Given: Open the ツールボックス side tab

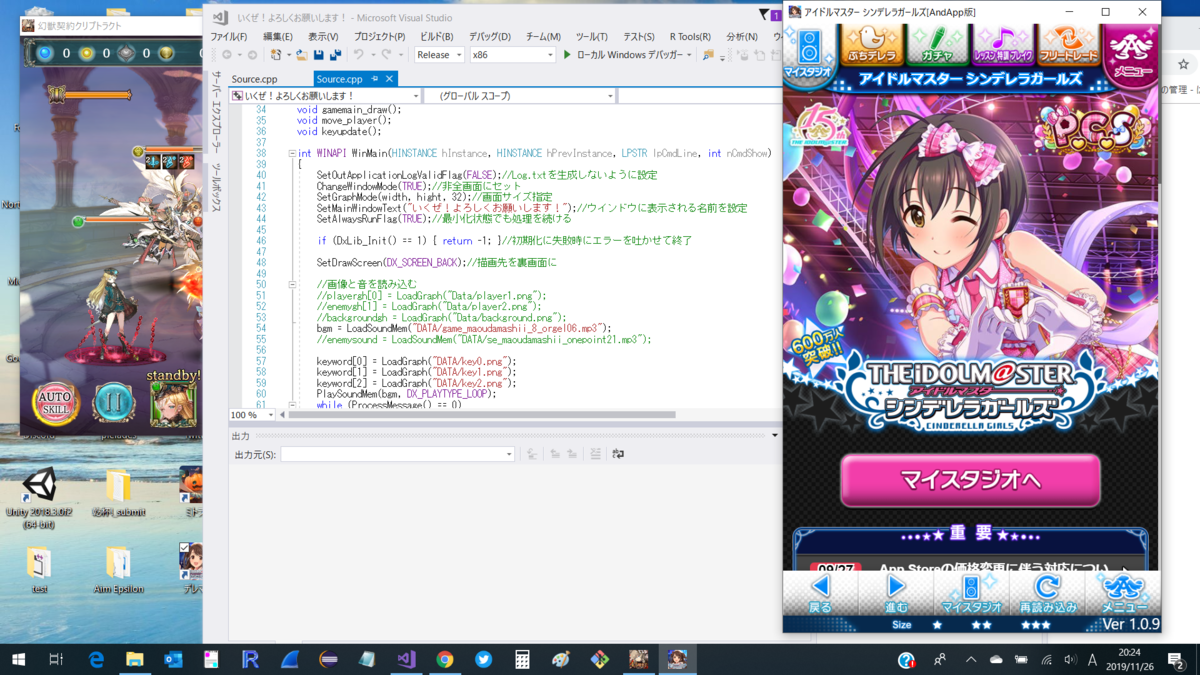Looking at the screenshot, I should [216, 188].
